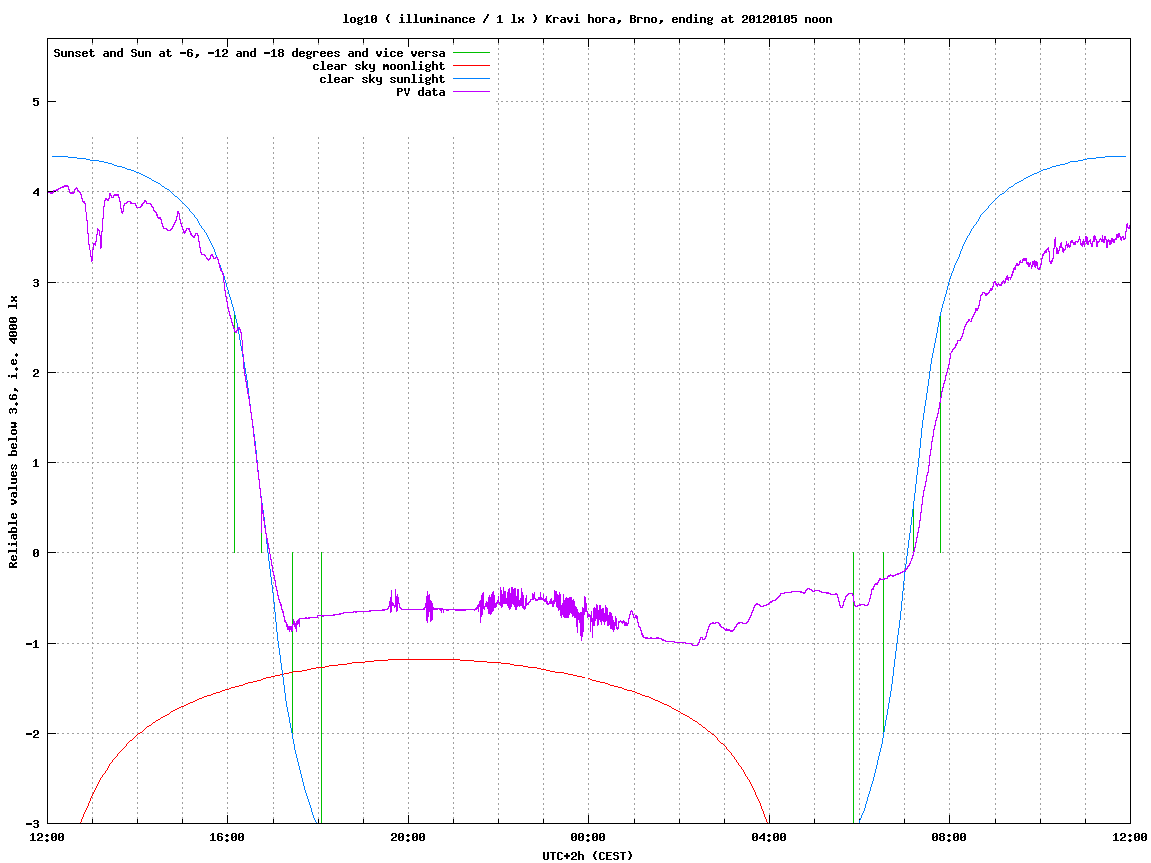Click the last green marker before 08:00
1151x863 pixels.
940,433
